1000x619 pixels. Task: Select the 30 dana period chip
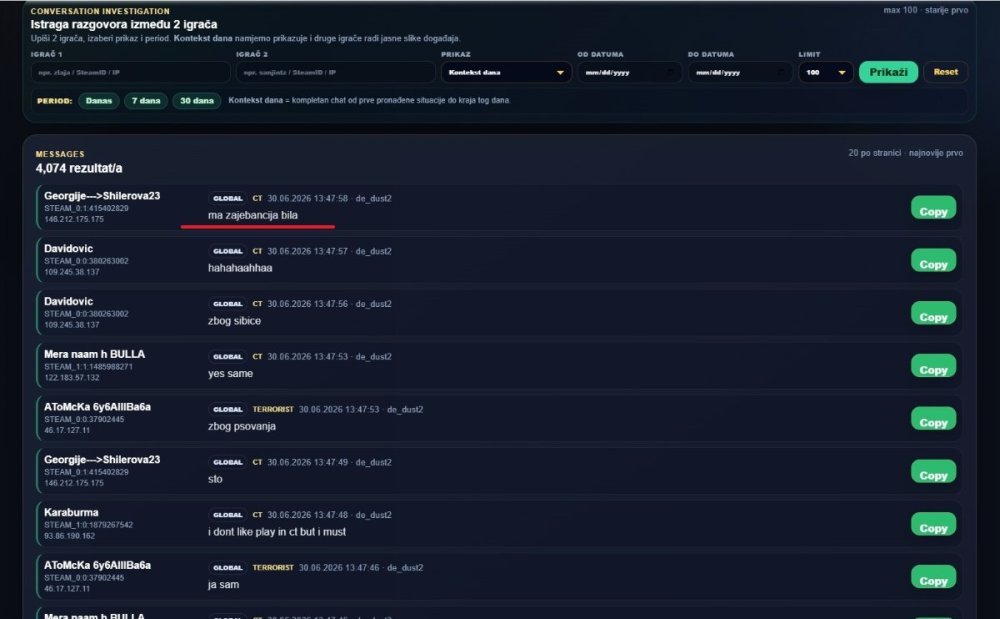[196, 101]
